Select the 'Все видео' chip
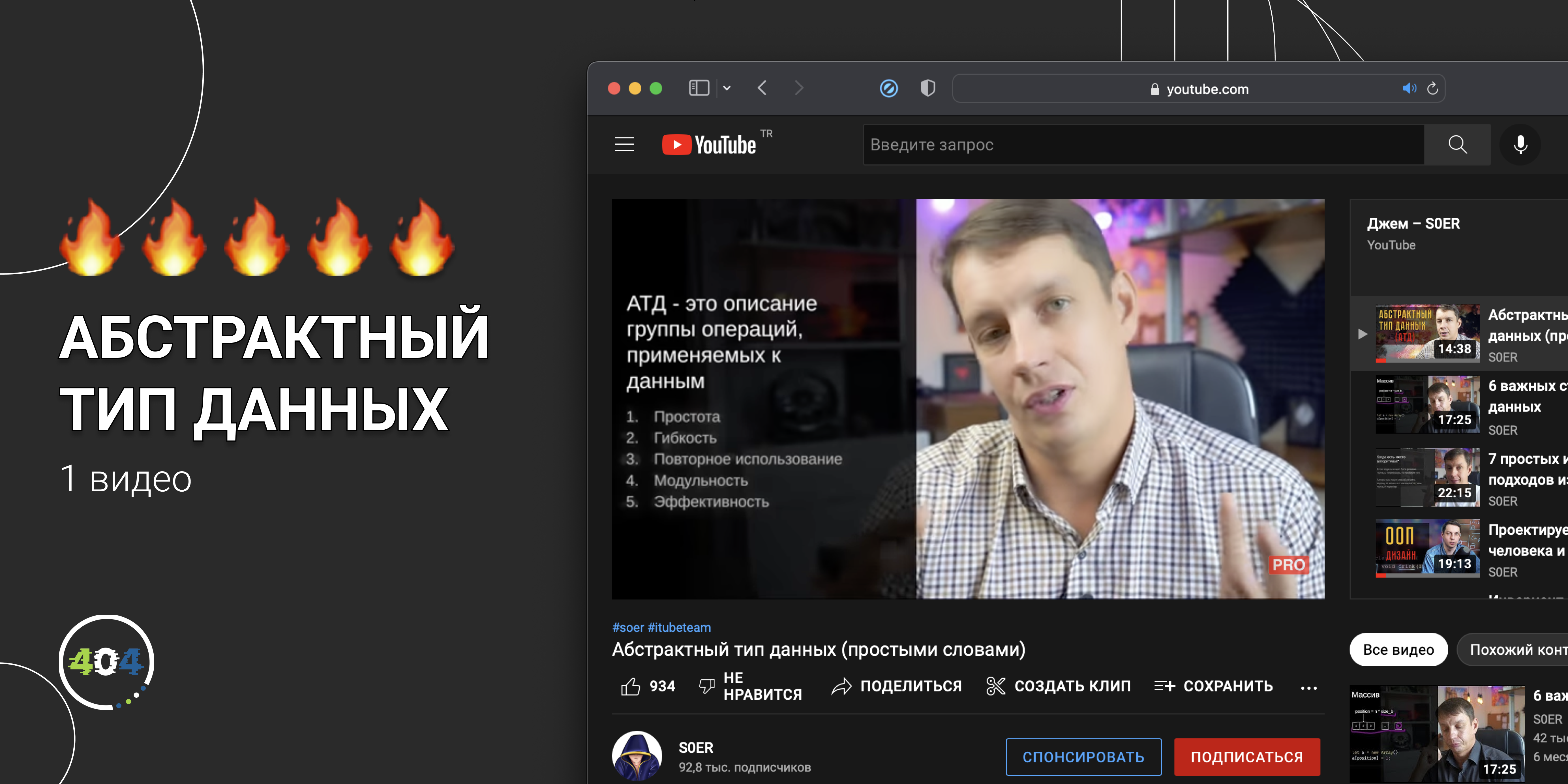This screenshot has width=1568, height=784. coord(1398,650)
